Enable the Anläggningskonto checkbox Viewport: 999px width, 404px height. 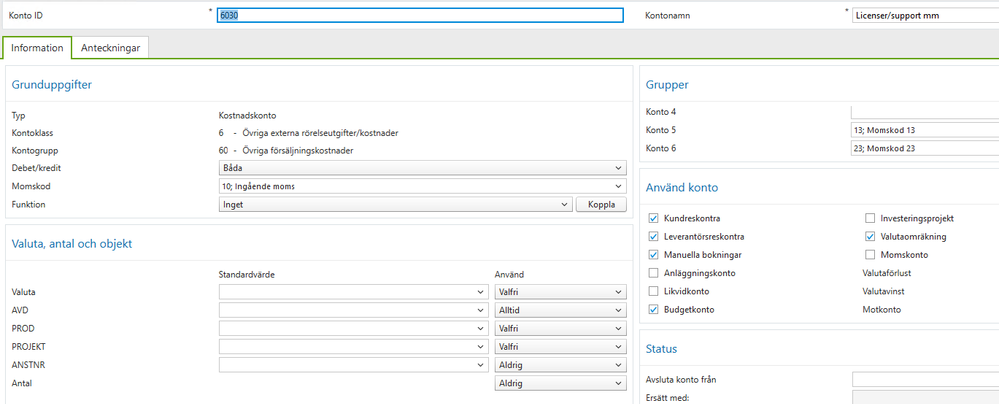[x=653, y=273]
